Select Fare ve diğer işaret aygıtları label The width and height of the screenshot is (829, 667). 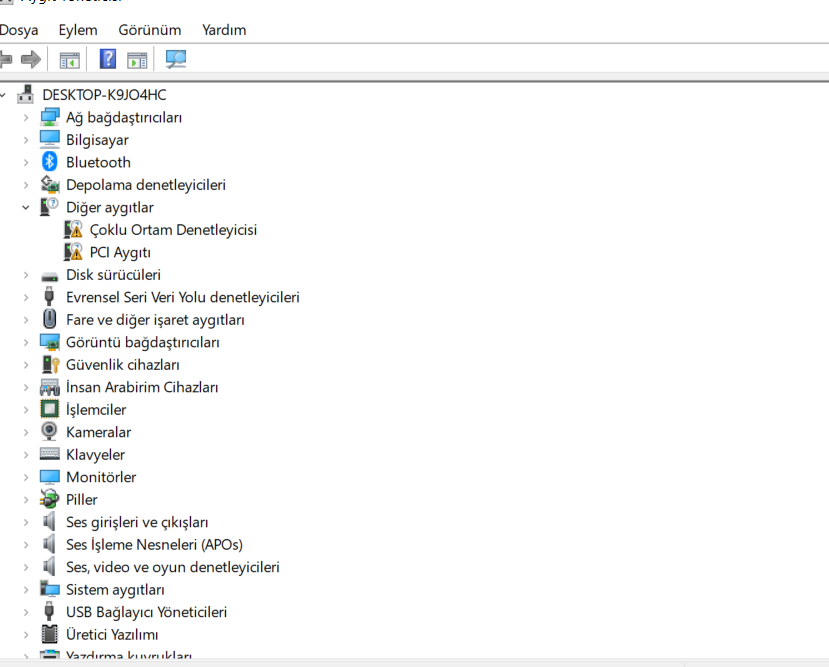click(155, 320)
